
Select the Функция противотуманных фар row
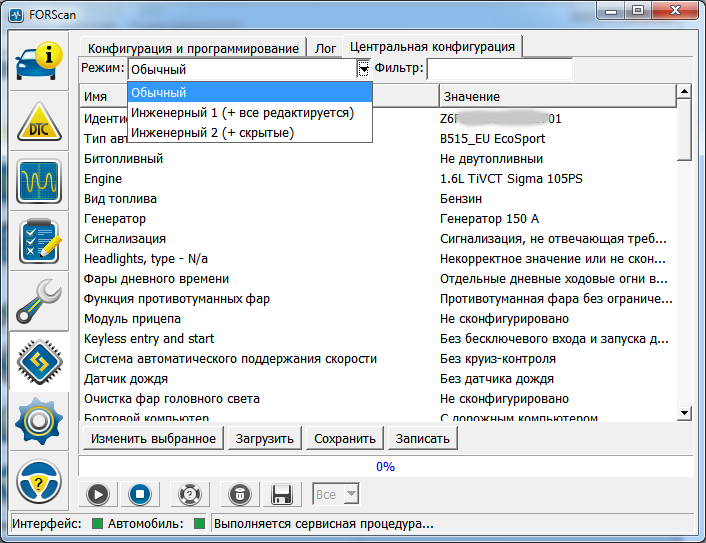378,299
